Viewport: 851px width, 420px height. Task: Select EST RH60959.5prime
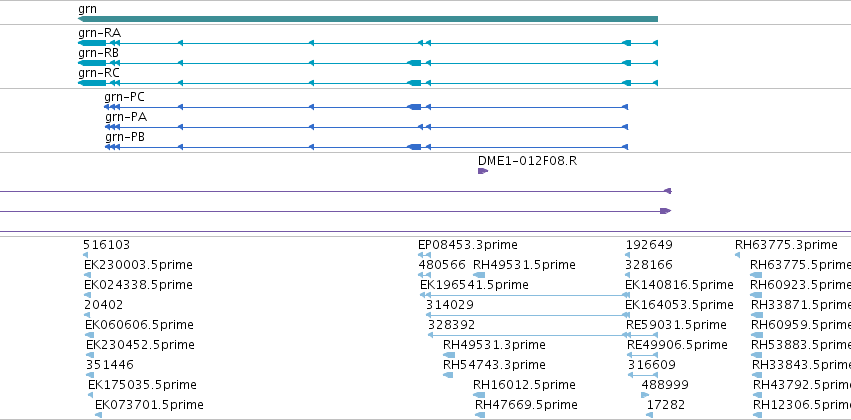801,326
